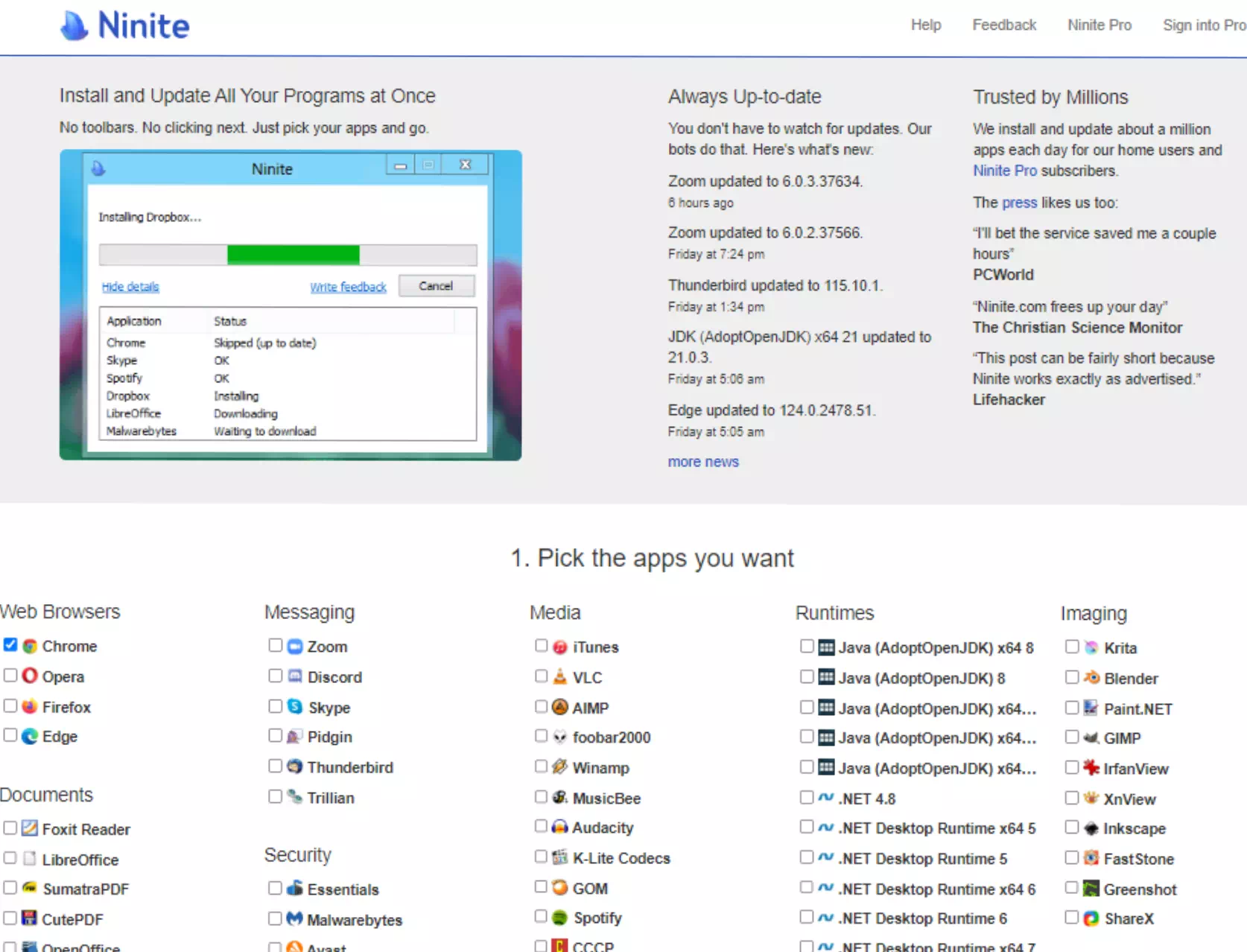
Task: Click the Chrome browser icon
Action: coord(30,646)
